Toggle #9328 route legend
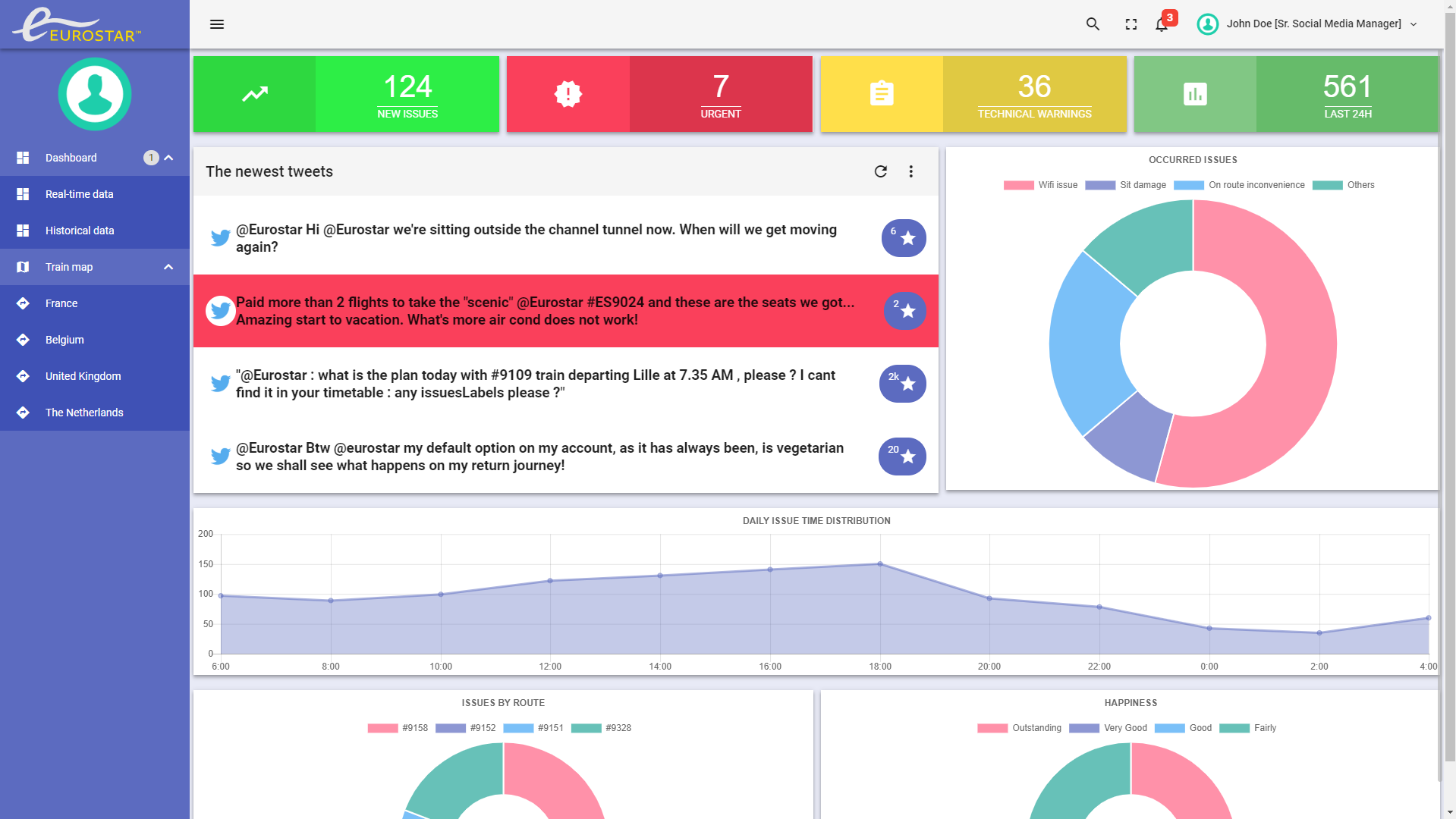This screenshot has width=1456, height=819. [601, 728]
